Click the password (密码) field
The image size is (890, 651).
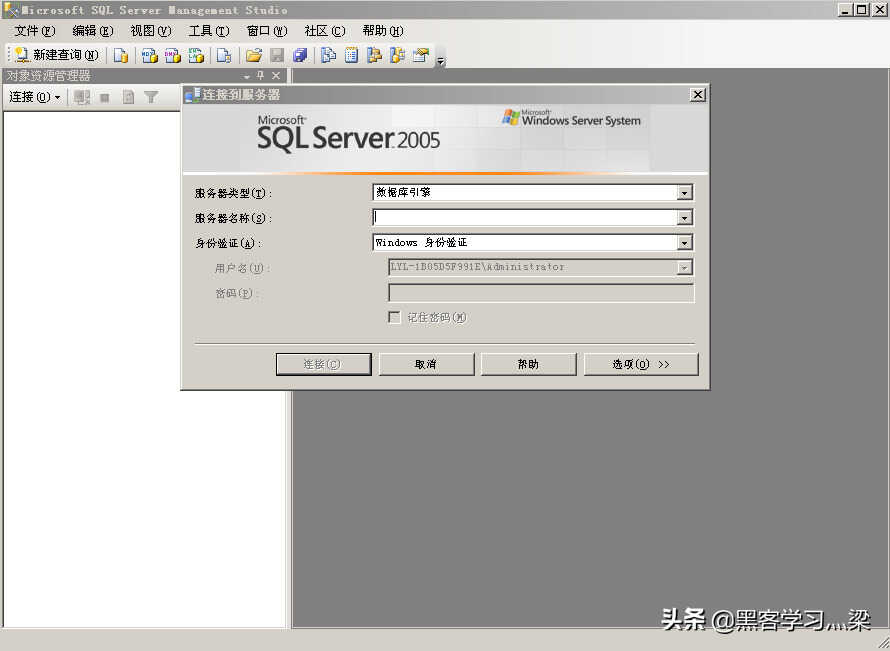541,293
